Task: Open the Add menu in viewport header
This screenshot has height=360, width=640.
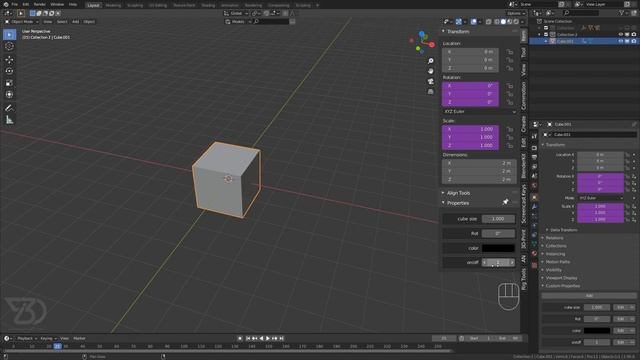Action: coord(76,22)
